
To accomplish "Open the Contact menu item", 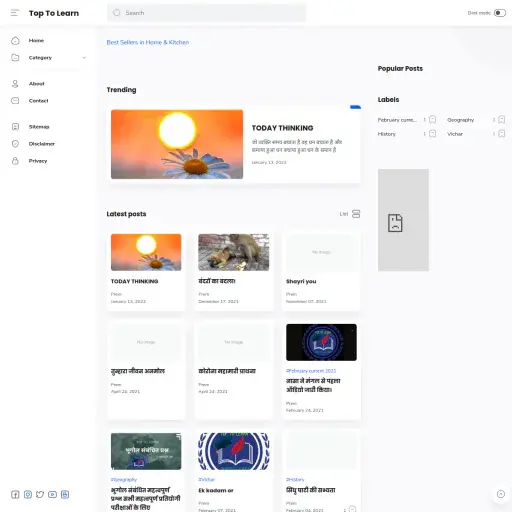I will 39,101.
